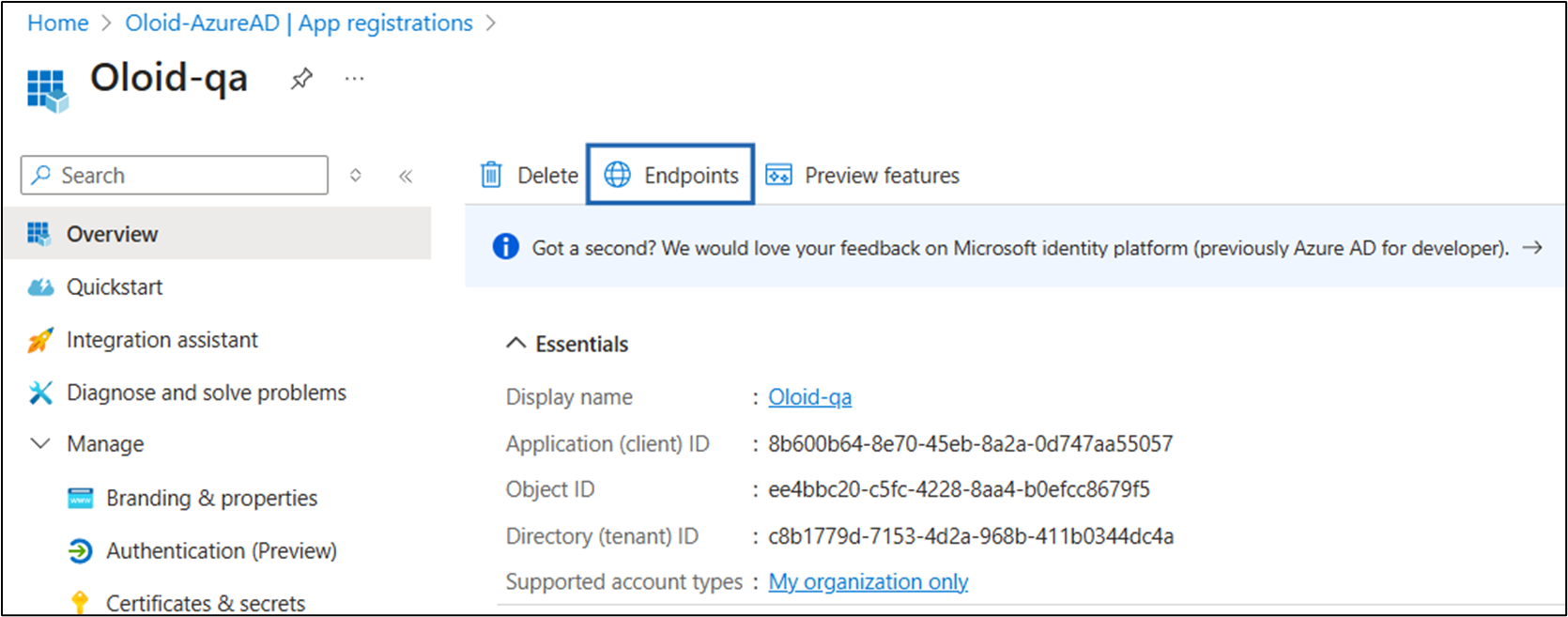Click the Delete button
Image resolution: width=1568 pixels, height=617 pixels.
tap(530, 175)
